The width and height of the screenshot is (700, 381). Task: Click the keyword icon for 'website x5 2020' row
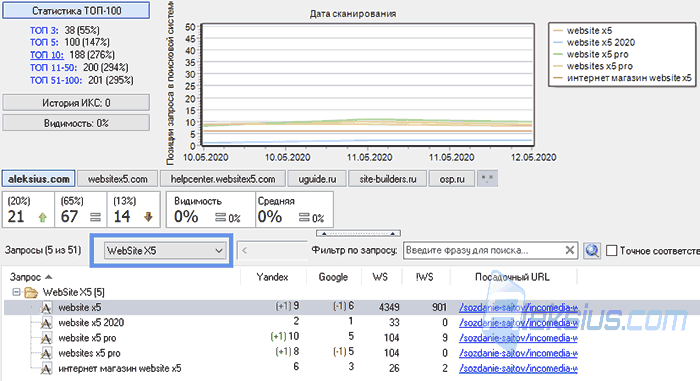46,323
